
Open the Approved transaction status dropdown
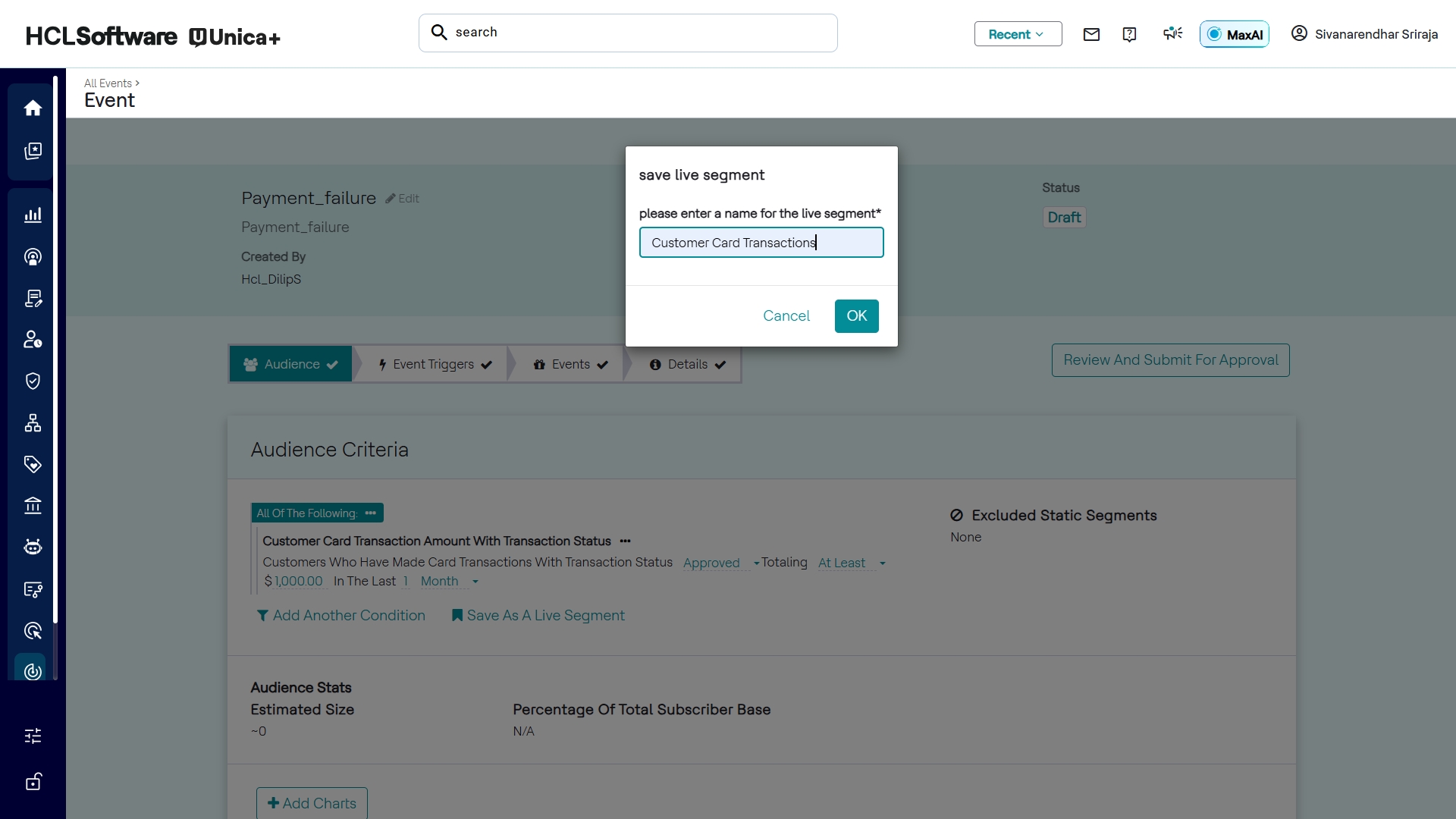tap(720, 563)
